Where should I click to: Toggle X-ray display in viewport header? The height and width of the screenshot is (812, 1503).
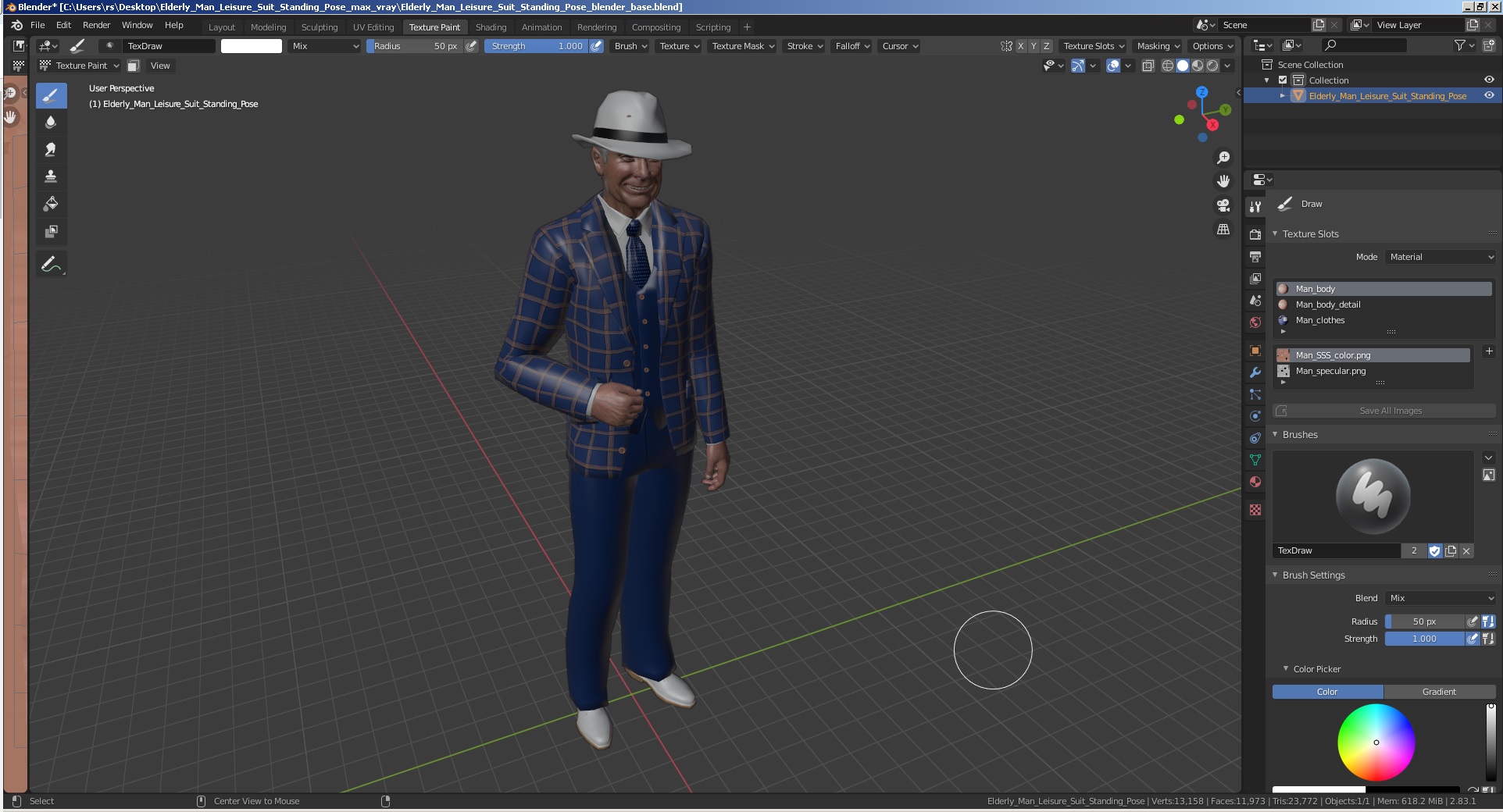(1148, 66)
